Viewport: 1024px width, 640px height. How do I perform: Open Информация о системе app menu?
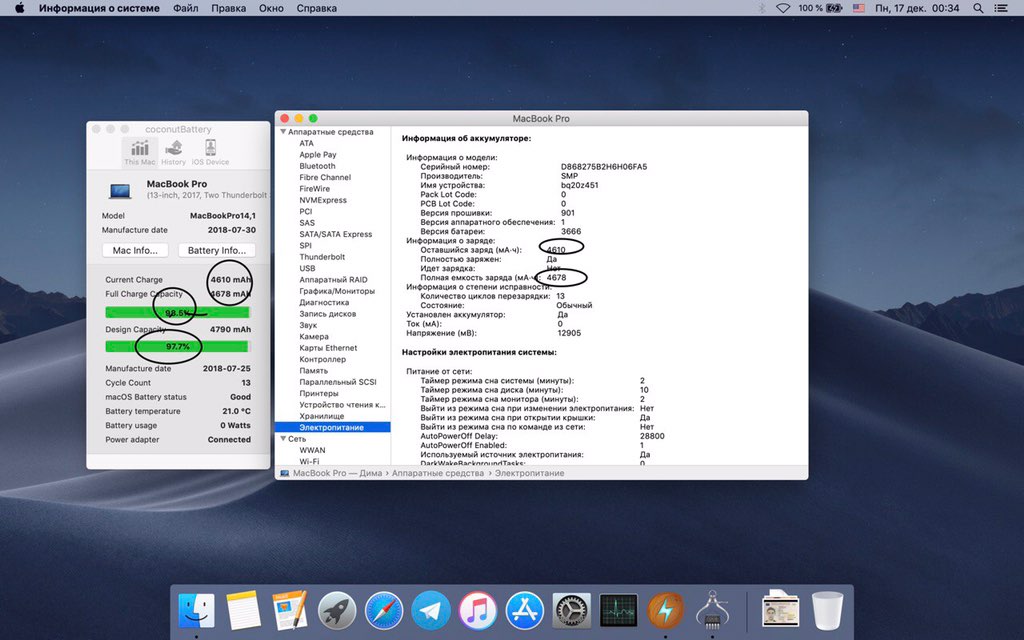(x=99, y=8)
